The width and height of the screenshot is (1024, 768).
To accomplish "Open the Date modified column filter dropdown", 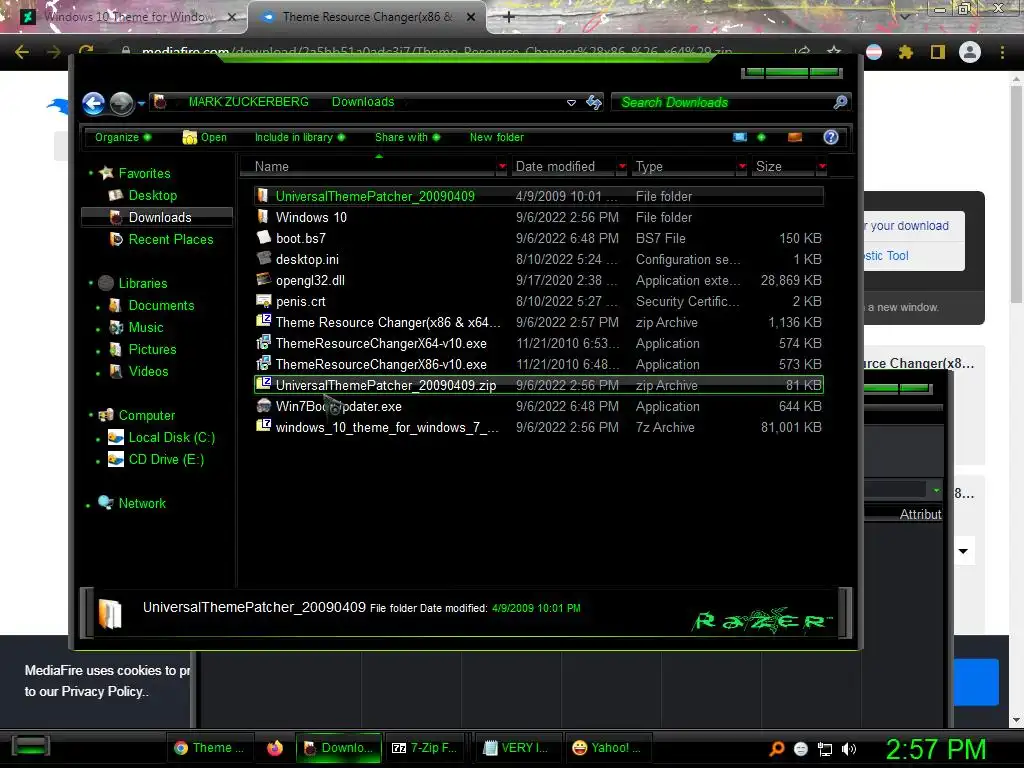I will (622, 167).
